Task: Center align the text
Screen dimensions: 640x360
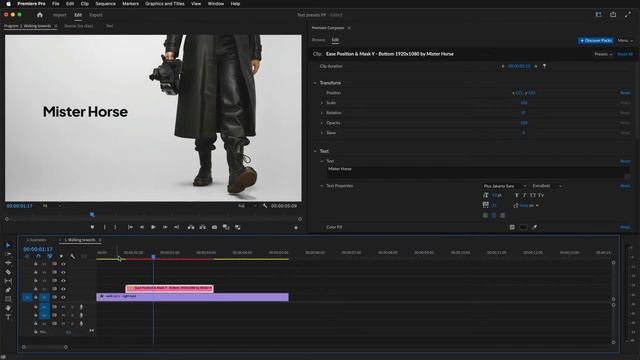Action: (494, 215)
